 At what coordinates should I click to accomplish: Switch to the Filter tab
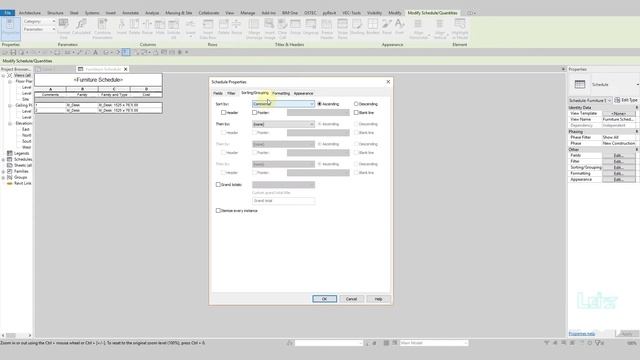coord(231,93)
